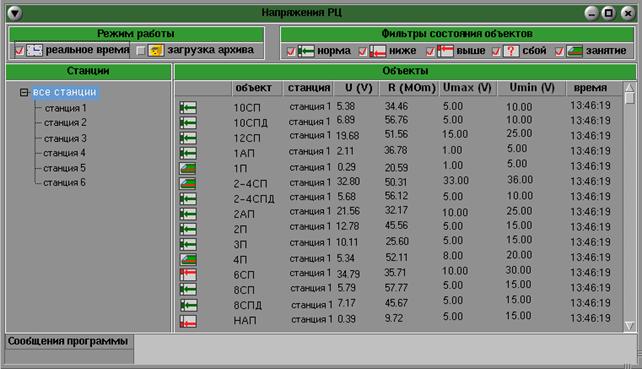Select станция 5 in tree
The image size is (642, 369).
pyautogui.click(x=64, y=168)
